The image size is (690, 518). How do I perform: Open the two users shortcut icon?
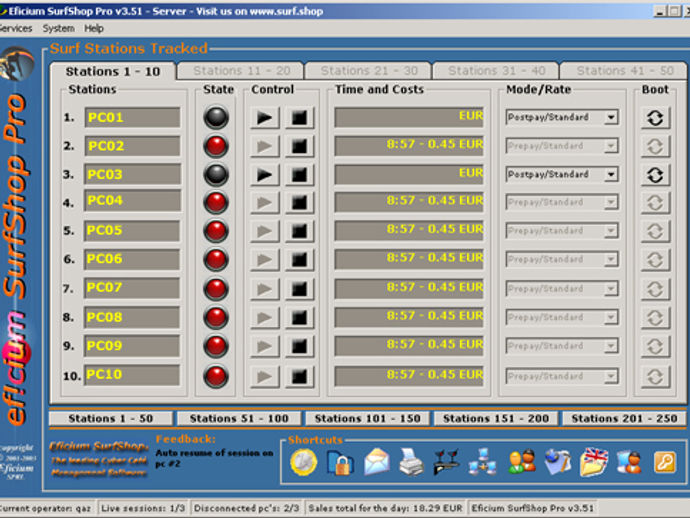point(522,462)
